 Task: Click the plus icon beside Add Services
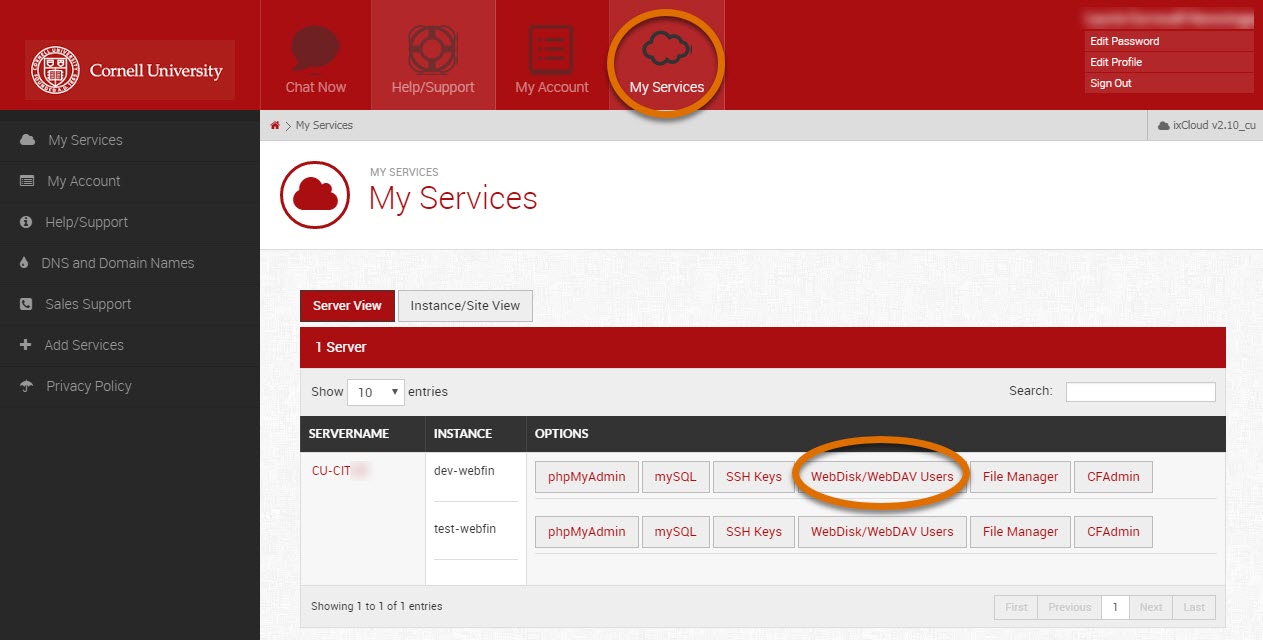click(x=25, y=345)
